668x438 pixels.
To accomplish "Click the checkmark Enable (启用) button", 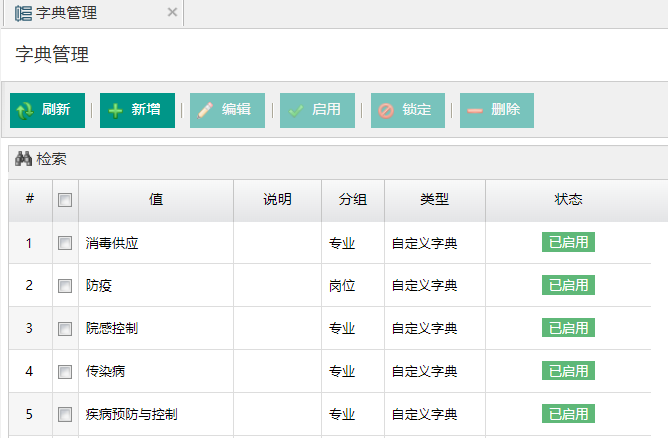I will click(x=317, y=110).
